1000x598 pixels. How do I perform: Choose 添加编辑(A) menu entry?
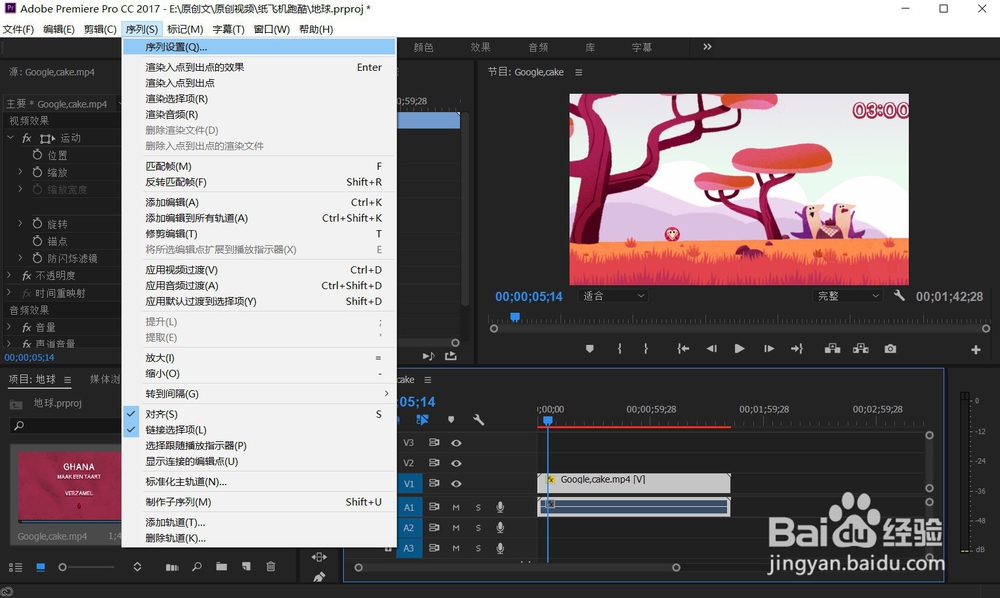259,202
